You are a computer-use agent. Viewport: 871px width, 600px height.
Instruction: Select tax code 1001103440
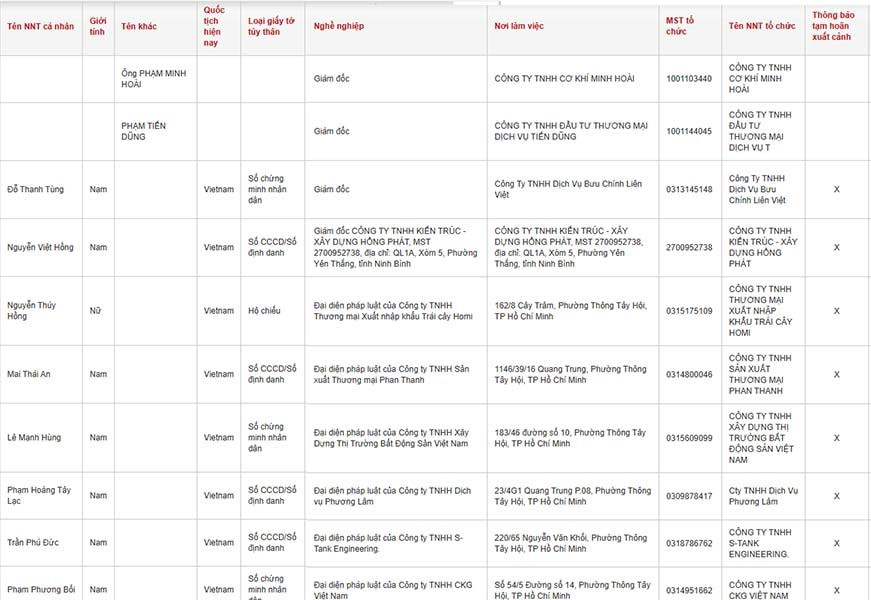689,79
